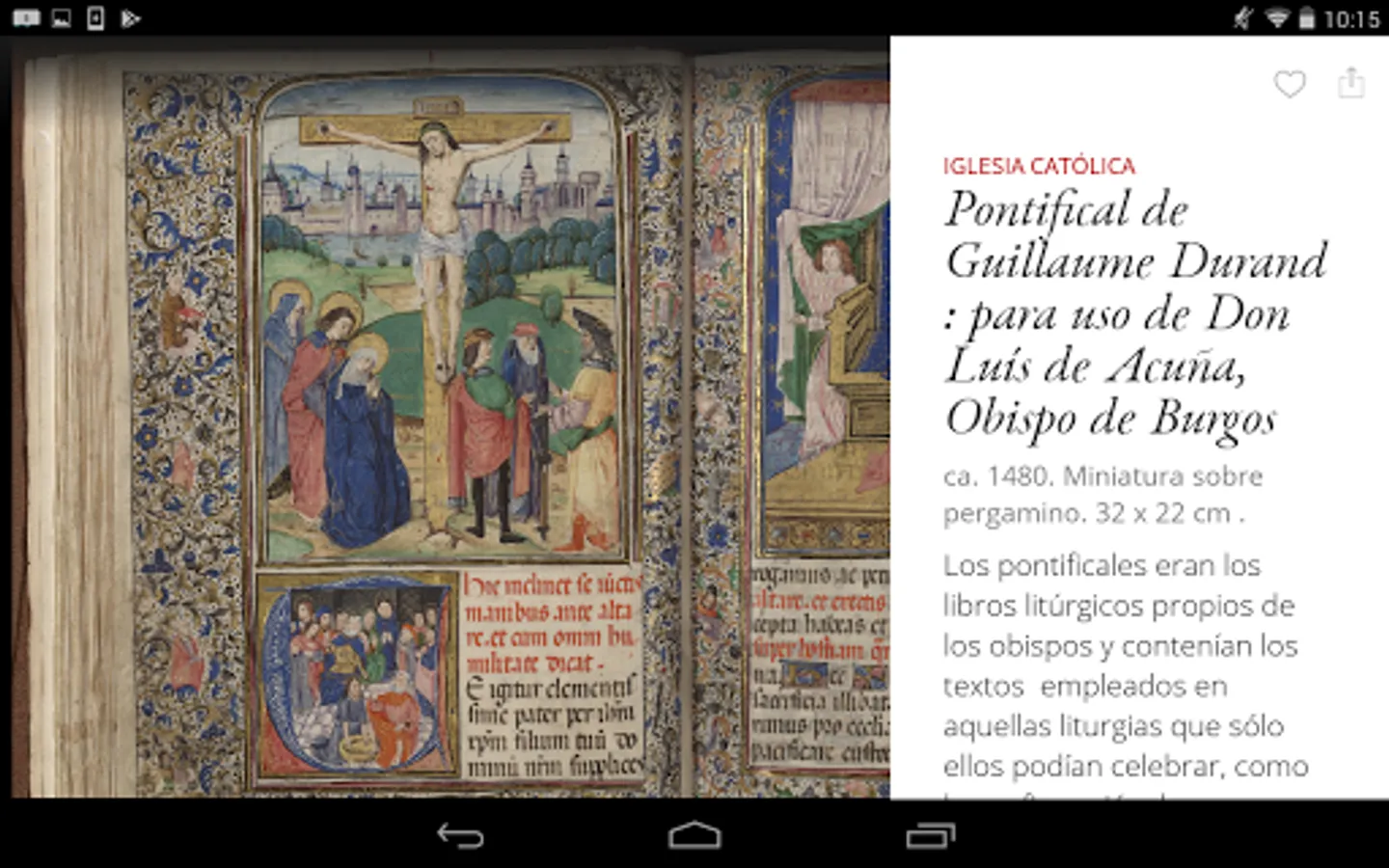The height and width of the screenshot is (868, 1389).
Task: Tap the crucifixion miniature in the manuscript
Action: pyautogui.click(x=443, y=321)
